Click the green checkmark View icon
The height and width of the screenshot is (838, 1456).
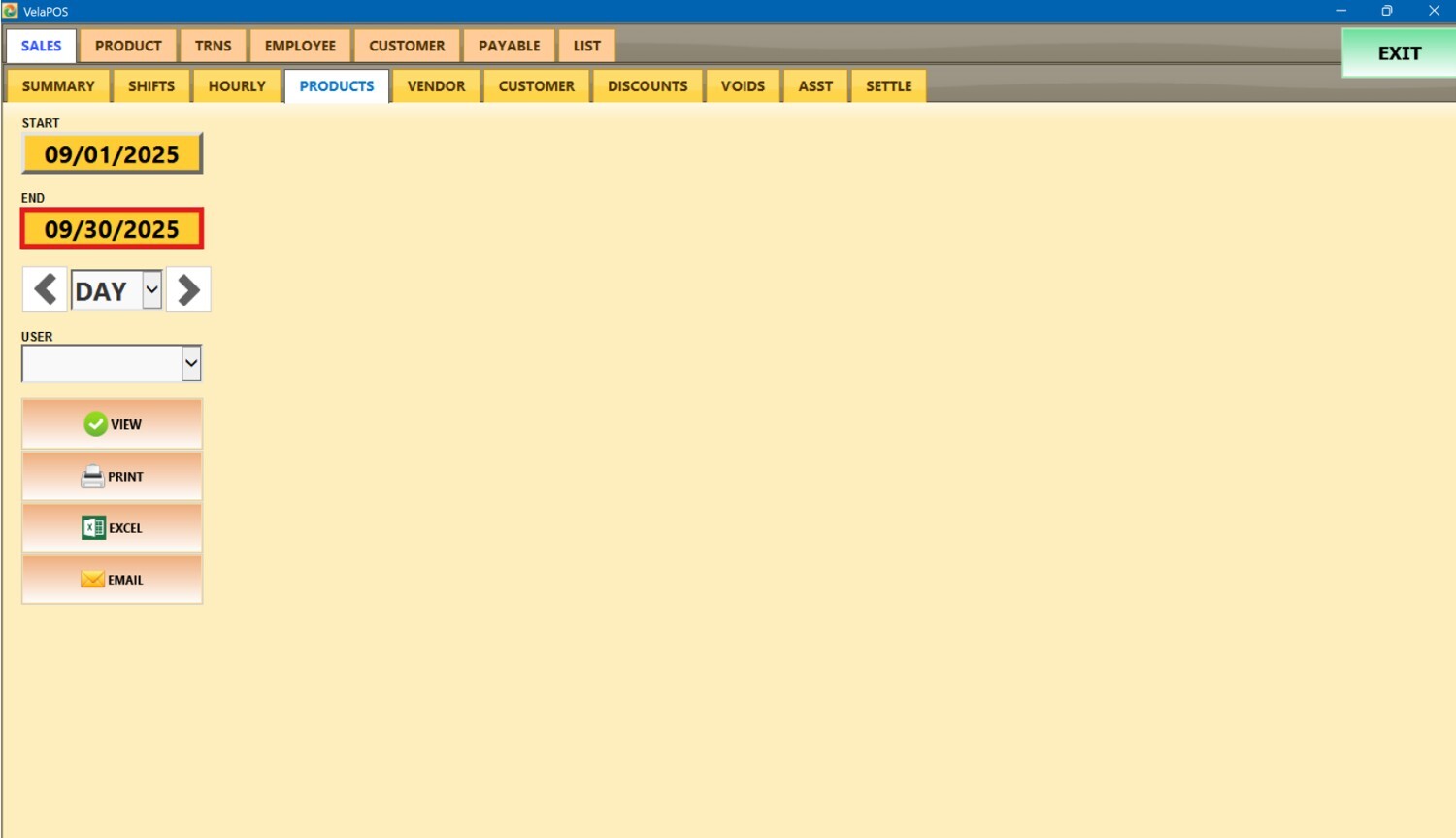(x=95, y=424)
